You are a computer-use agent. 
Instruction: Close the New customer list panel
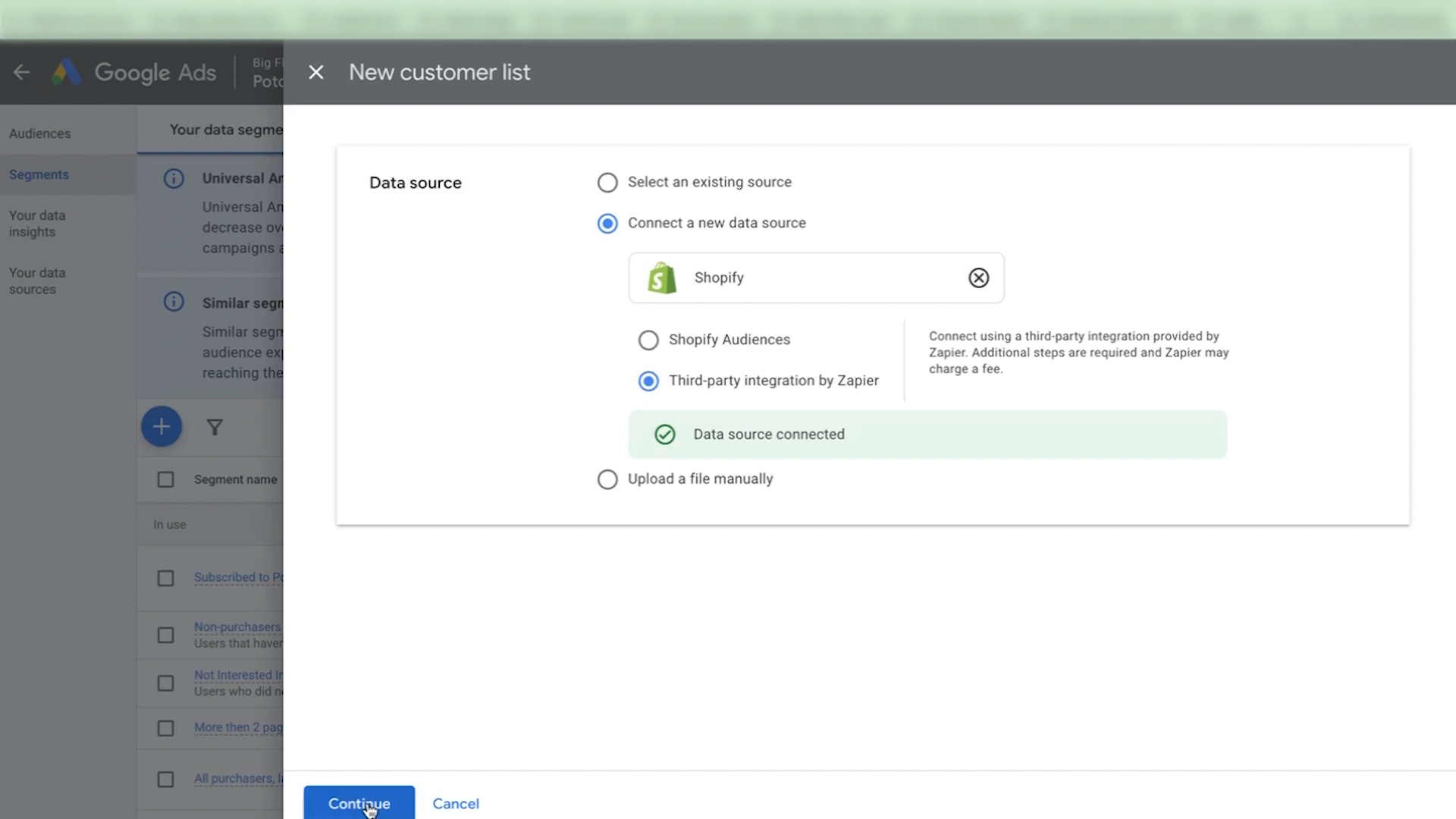(x=316, y=72)
